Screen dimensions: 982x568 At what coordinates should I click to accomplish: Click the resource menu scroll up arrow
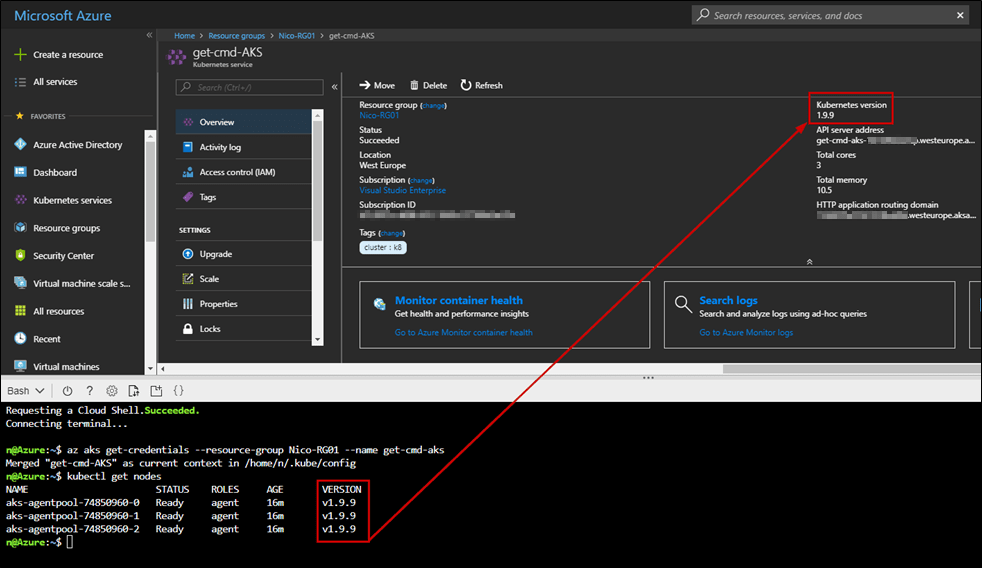click(318, 115)
